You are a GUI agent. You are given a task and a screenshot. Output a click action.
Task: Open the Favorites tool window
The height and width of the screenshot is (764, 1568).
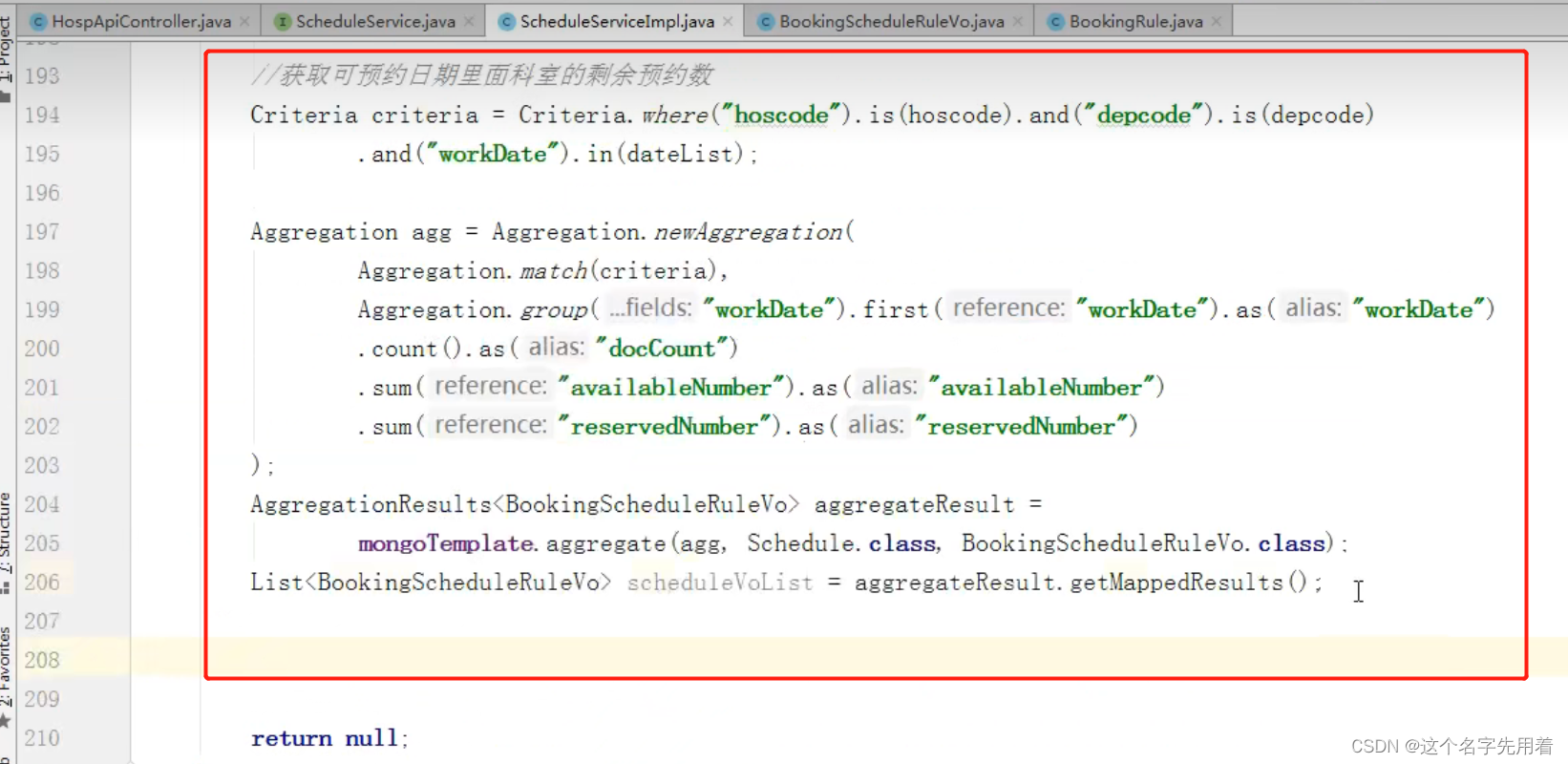click(x=6, y=664)
